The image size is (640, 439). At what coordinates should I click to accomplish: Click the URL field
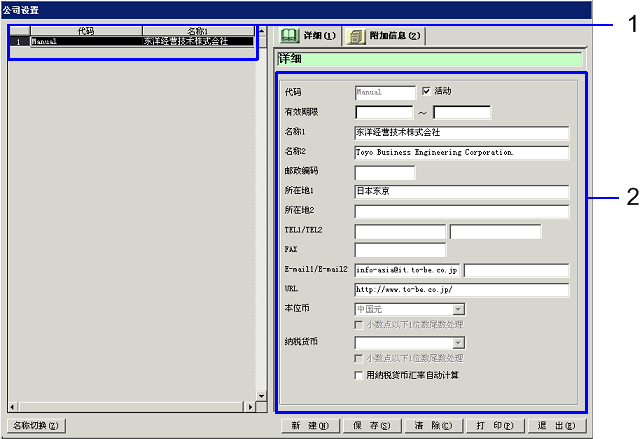(462, 290)
